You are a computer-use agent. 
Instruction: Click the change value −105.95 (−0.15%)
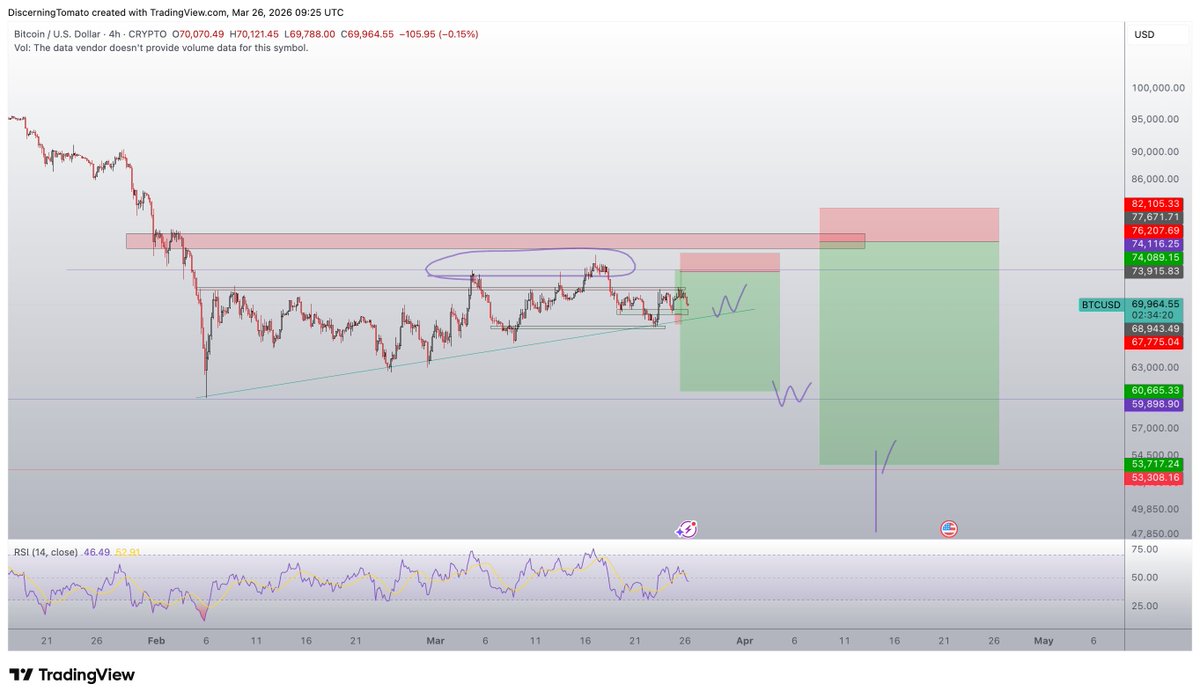click(440, 34)
